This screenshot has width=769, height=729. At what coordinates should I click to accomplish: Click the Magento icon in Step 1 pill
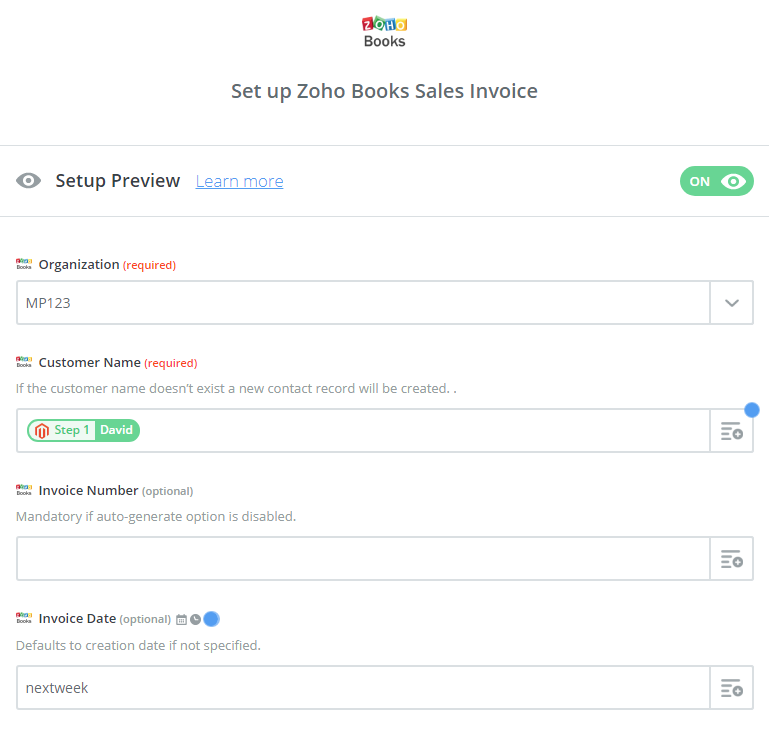click(42, 431)
